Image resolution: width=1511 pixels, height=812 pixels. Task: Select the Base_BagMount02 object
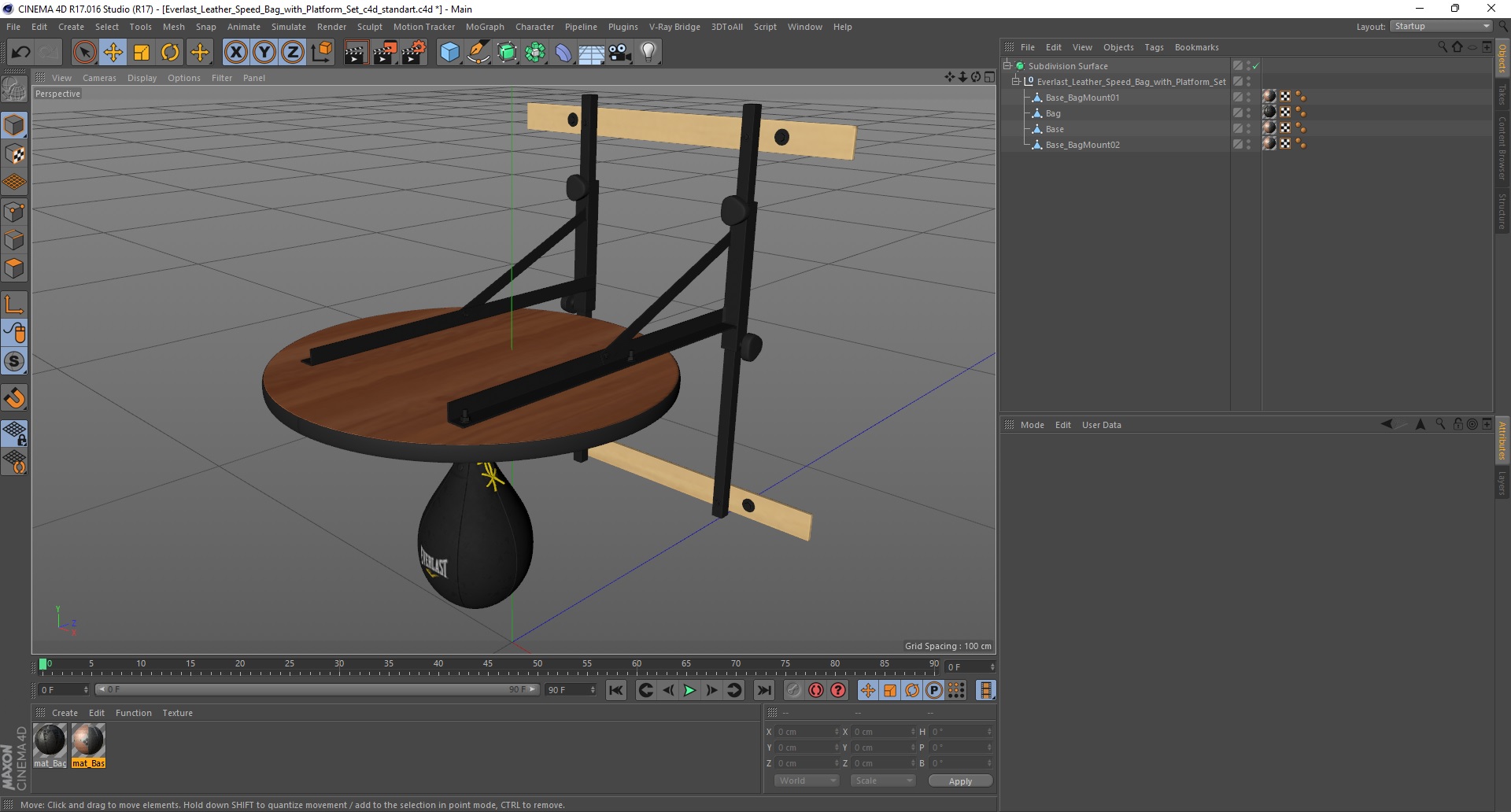click(x=1082, y=145)
